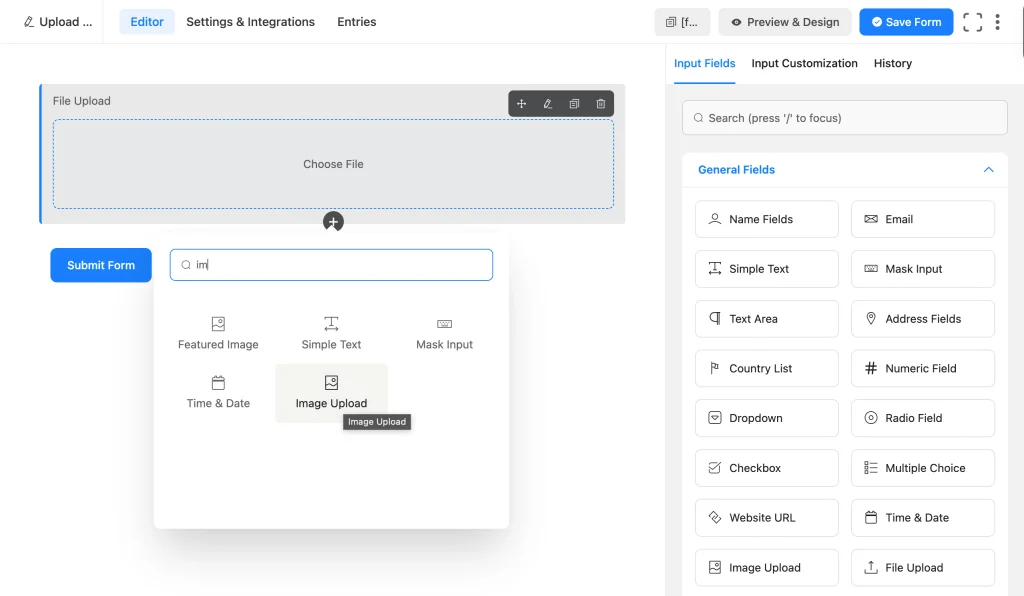Add Mask Input from the sidebar panel
Image resolution: width=1024 pixels, height=596 pixels.
click(x=923, y=269)
